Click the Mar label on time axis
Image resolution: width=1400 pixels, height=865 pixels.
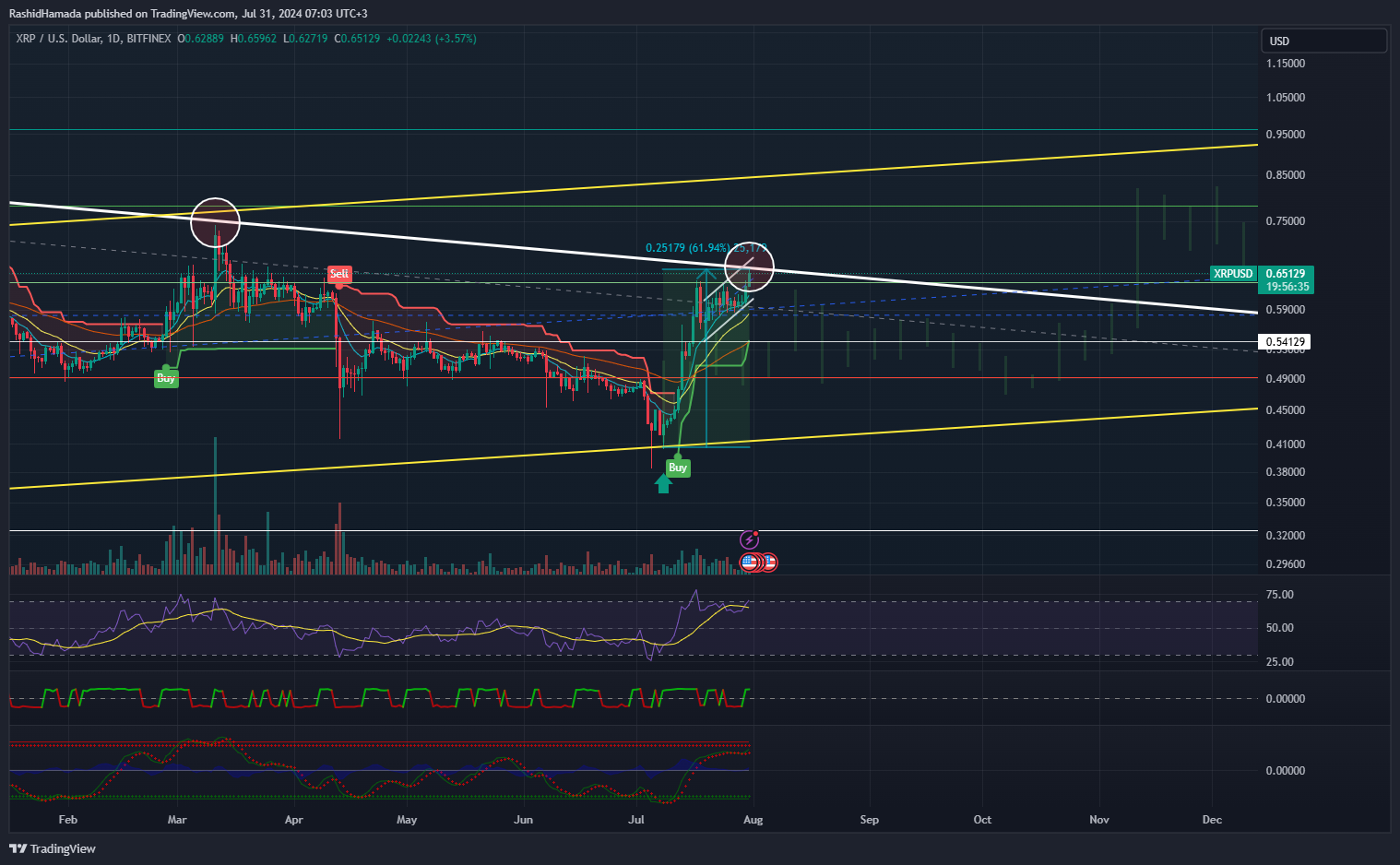tap(177, 820)
